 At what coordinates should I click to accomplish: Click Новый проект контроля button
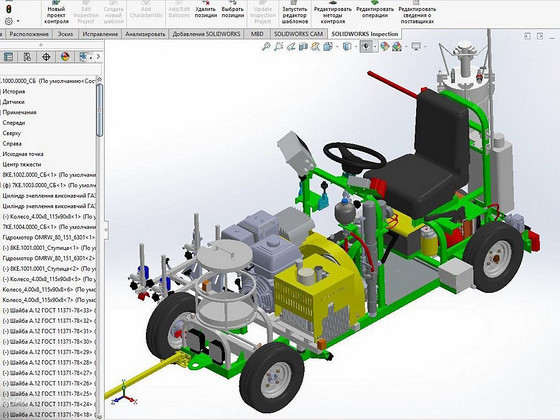(56, 12)
